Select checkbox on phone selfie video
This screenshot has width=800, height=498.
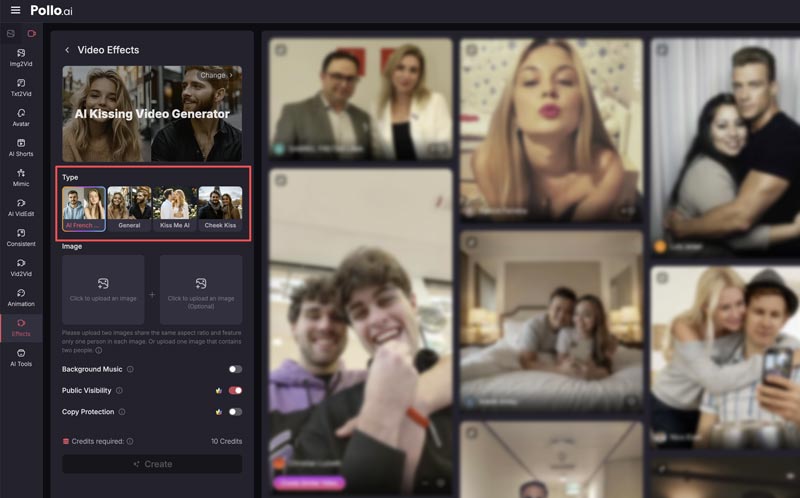pyautogui.click(x=662, y=278)
